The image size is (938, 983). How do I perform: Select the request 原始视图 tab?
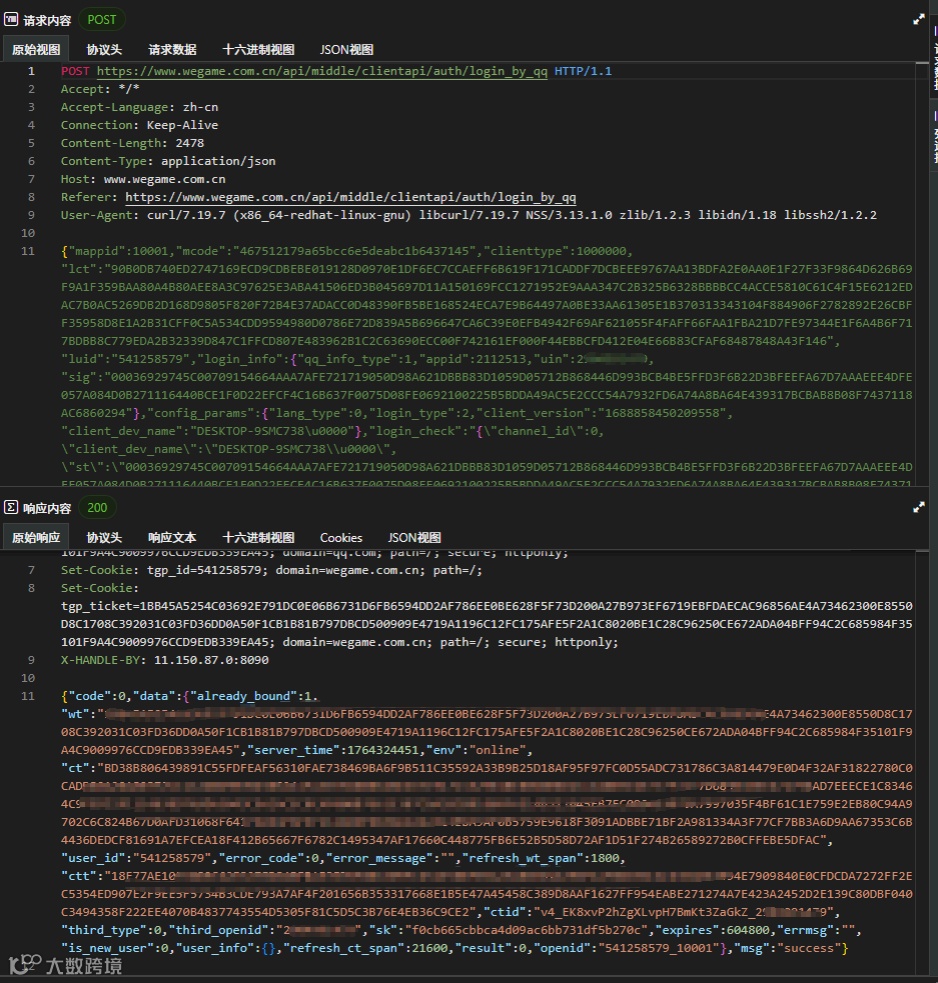click(x=36, y=50)
